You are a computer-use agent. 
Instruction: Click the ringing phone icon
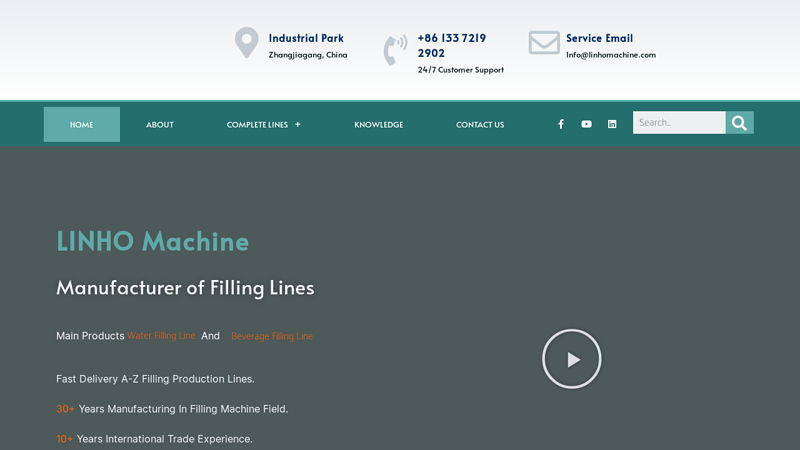pyautogui.click(x=395, y=50)
